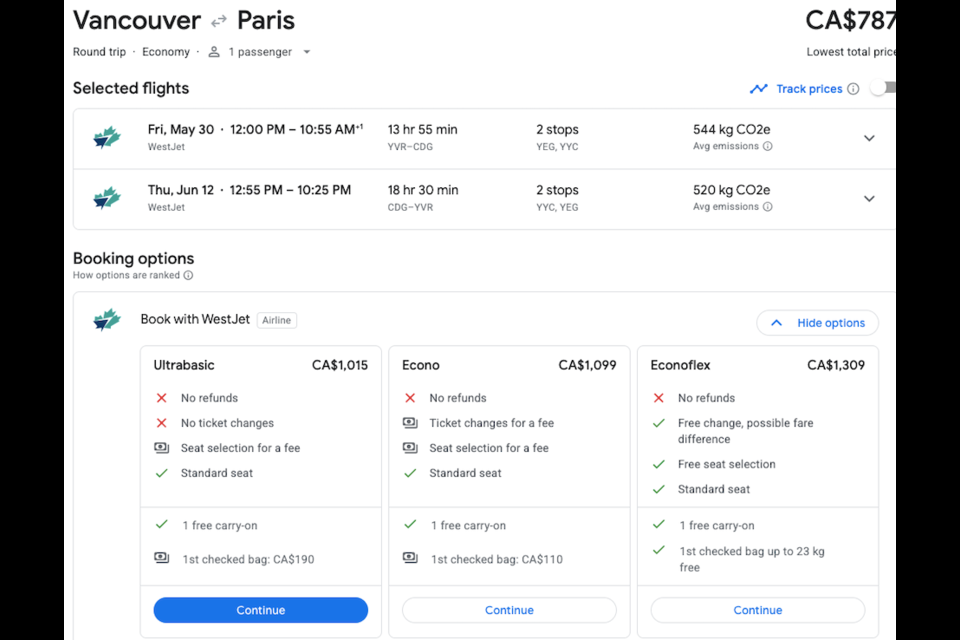
Task: Click the Track prices trend line icon
Action: pos(759,89)
